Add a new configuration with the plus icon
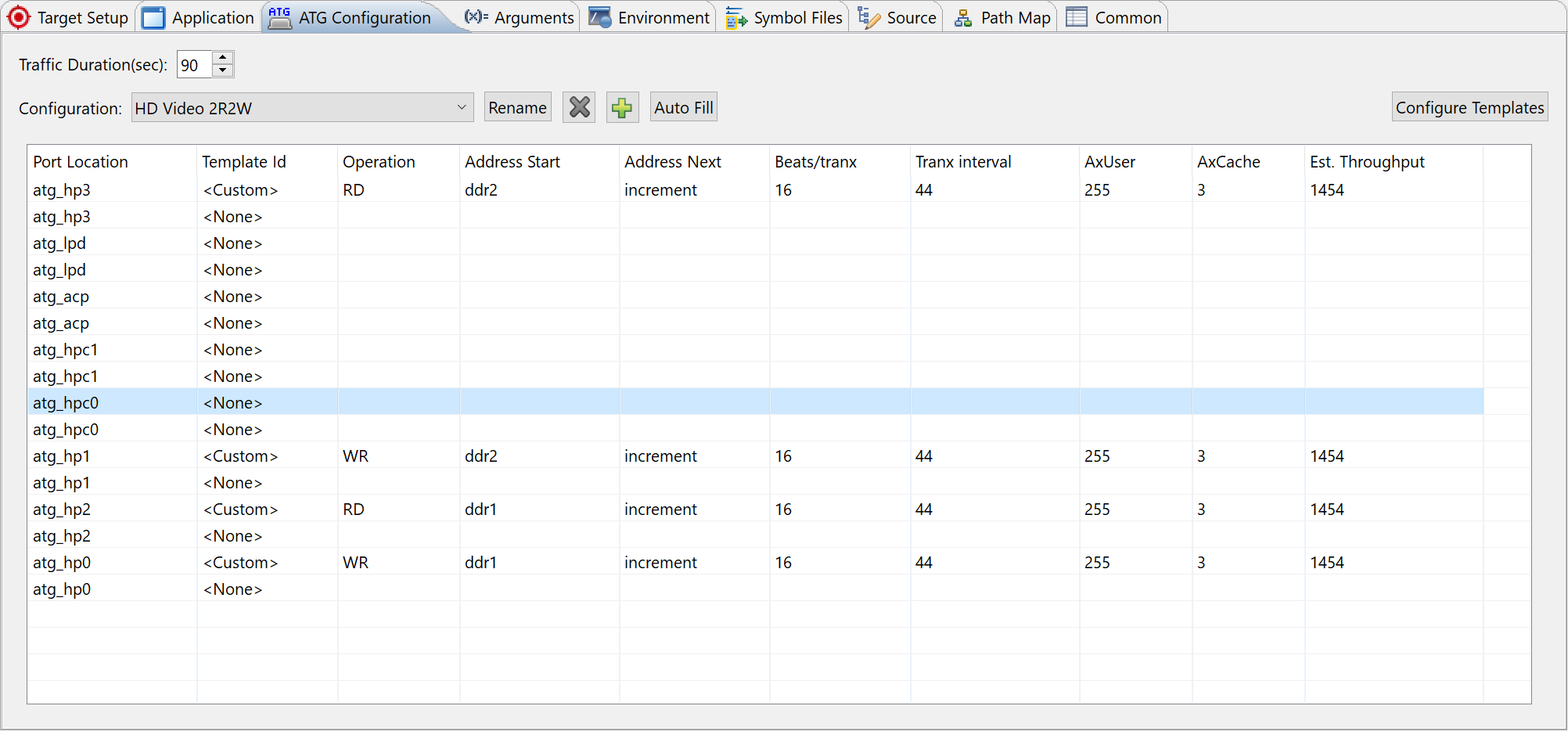The height and width of the screenshot is (731, 1568). click(x=622, y=106)
